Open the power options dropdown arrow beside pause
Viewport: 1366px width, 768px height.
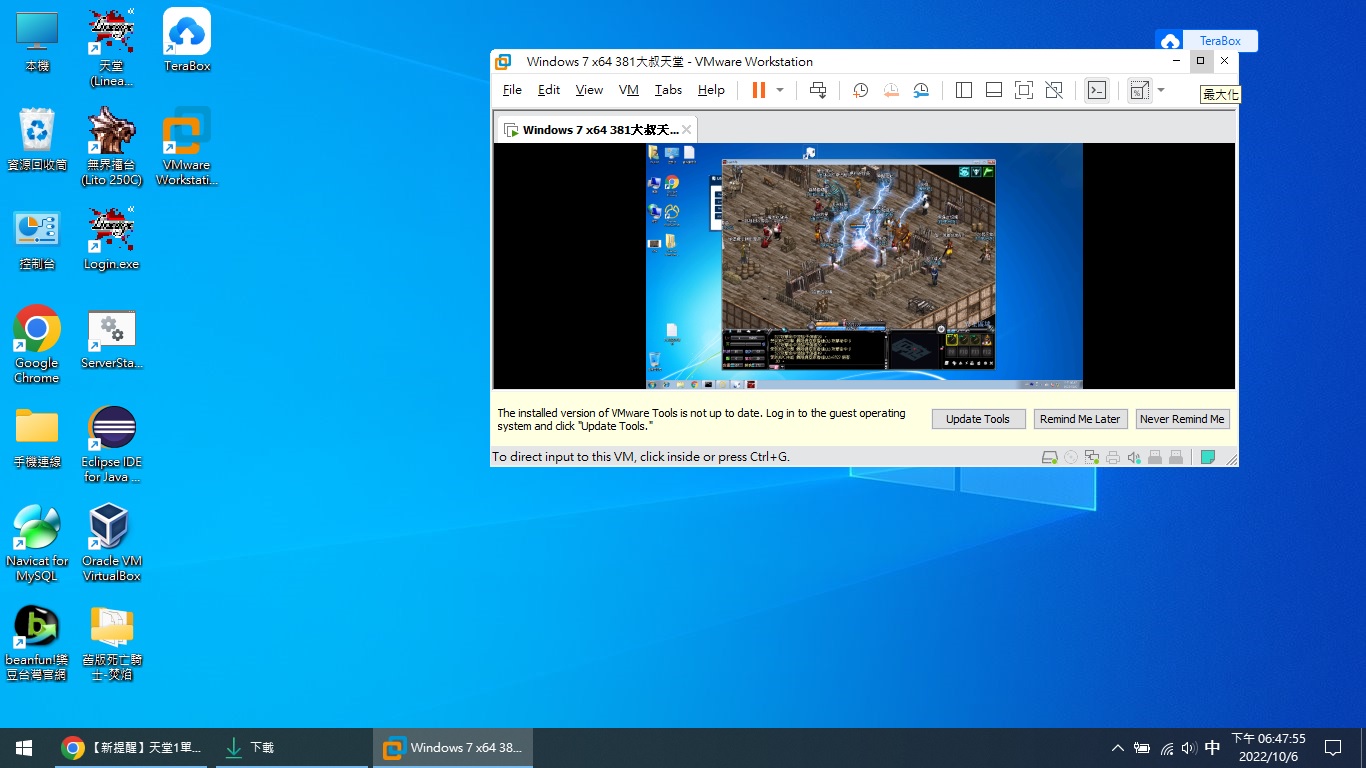coord(780,90)
